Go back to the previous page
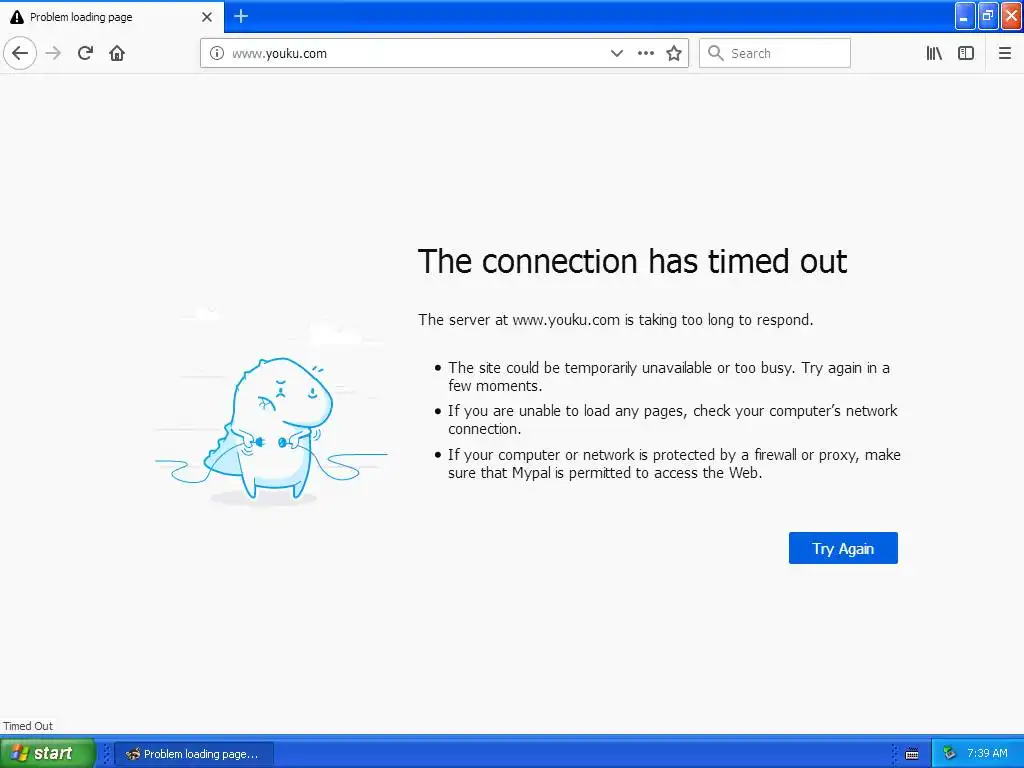 pyautogui.click(x=20, y=53)
